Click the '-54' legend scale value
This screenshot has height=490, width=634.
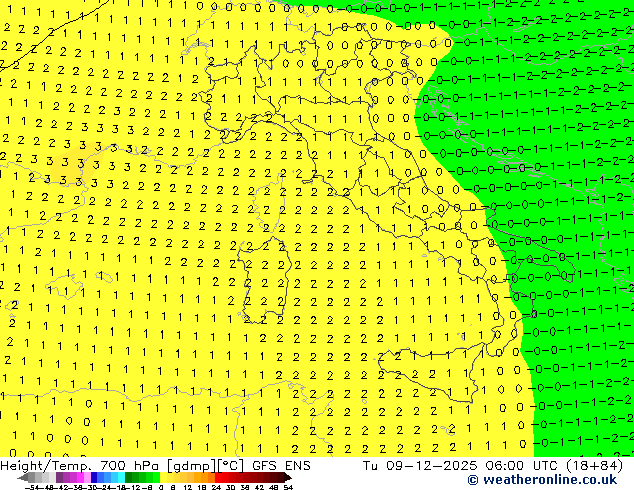click(32, 487)
